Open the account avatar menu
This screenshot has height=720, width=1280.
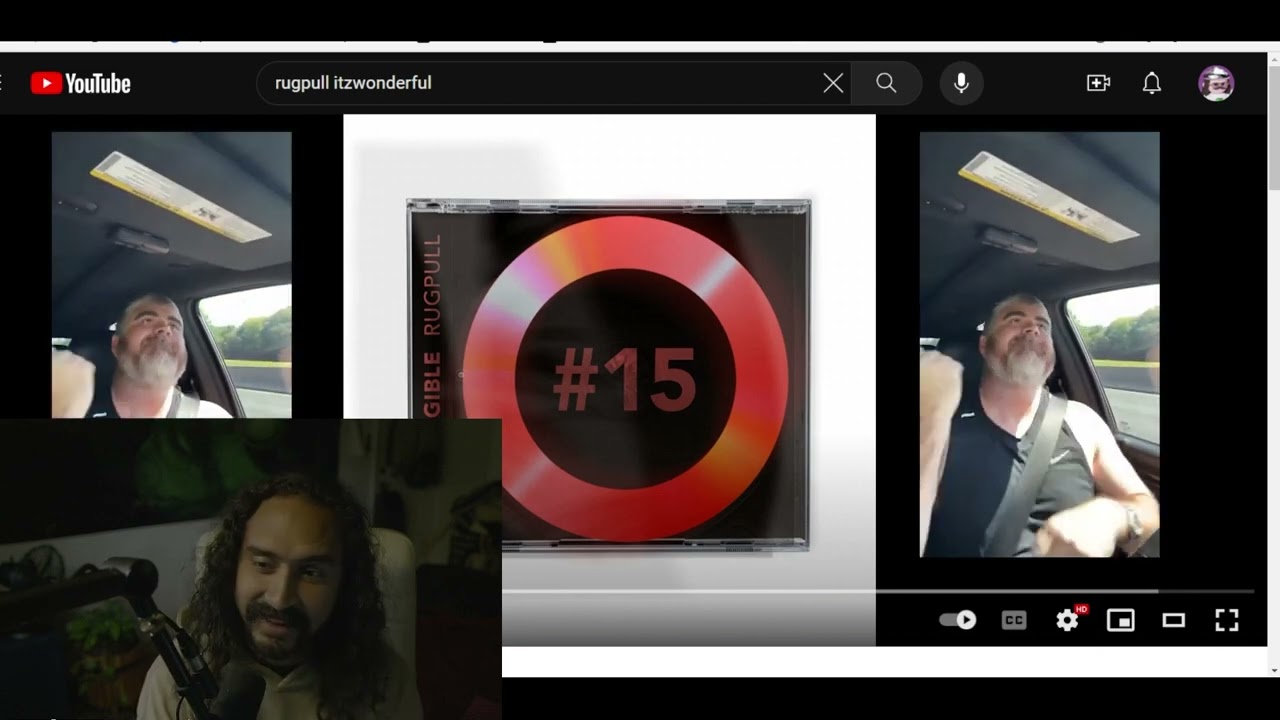pos(1216,83)
